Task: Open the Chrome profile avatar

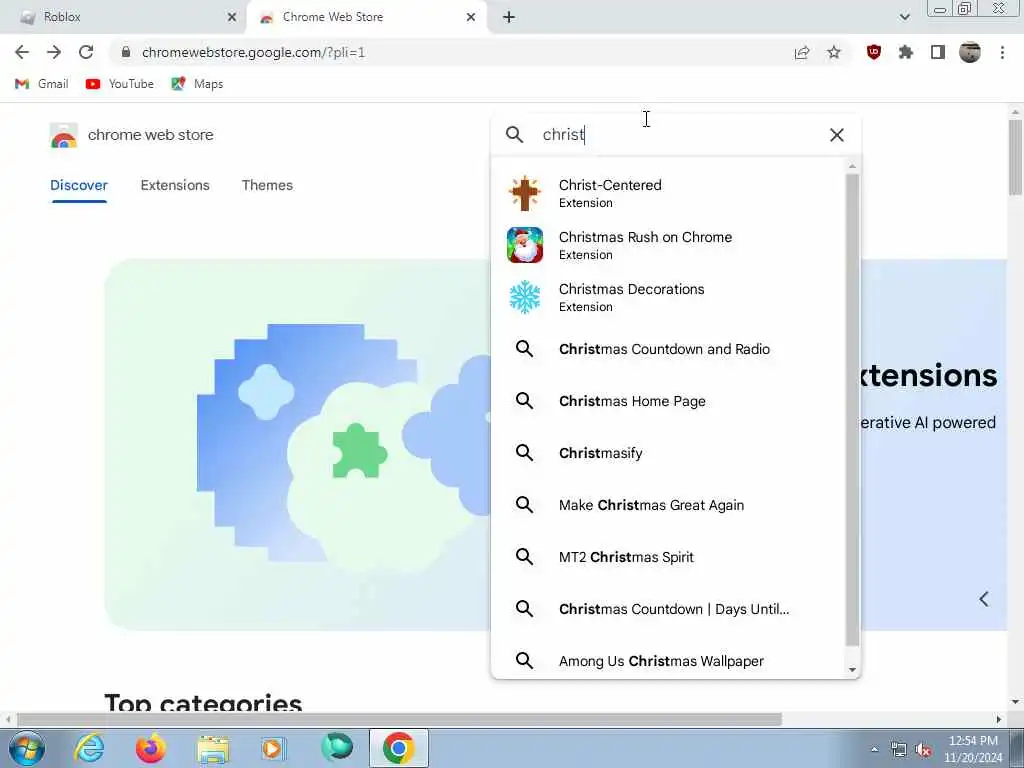Action: (970, 52)
